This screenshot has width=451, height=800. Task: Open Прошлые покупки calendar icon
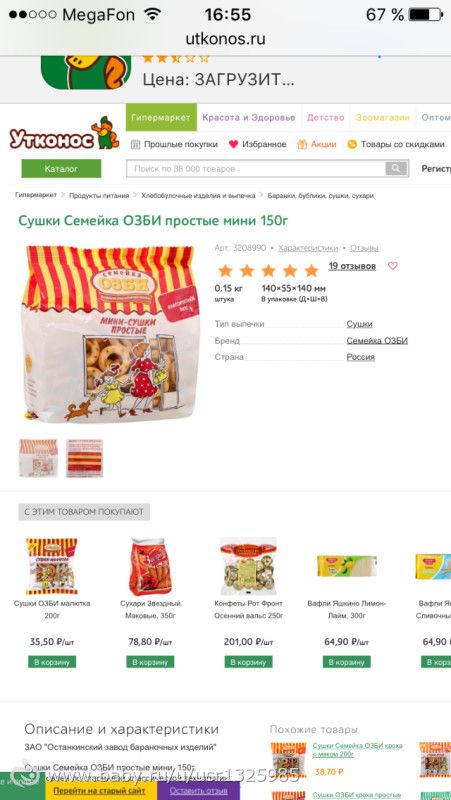pyautogui.click(x=135, y=144)
